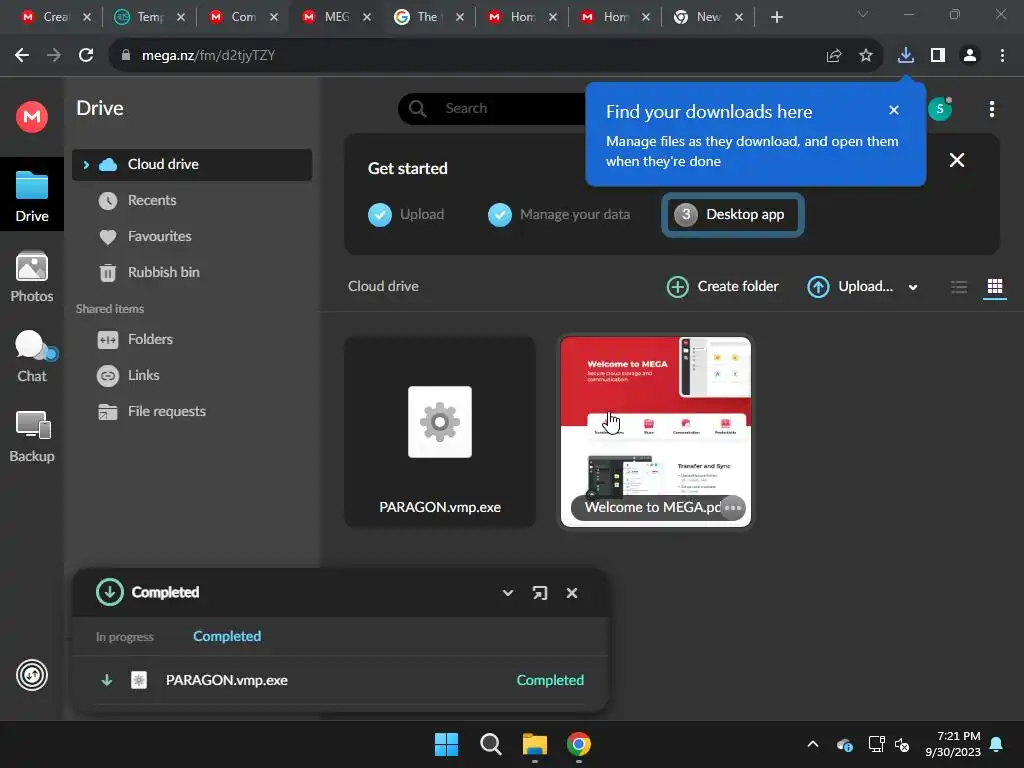Collapse the Completed transfers panel
Image resolution: width=1024 pixels, height=768 pixels.
[x=507, y=593]
